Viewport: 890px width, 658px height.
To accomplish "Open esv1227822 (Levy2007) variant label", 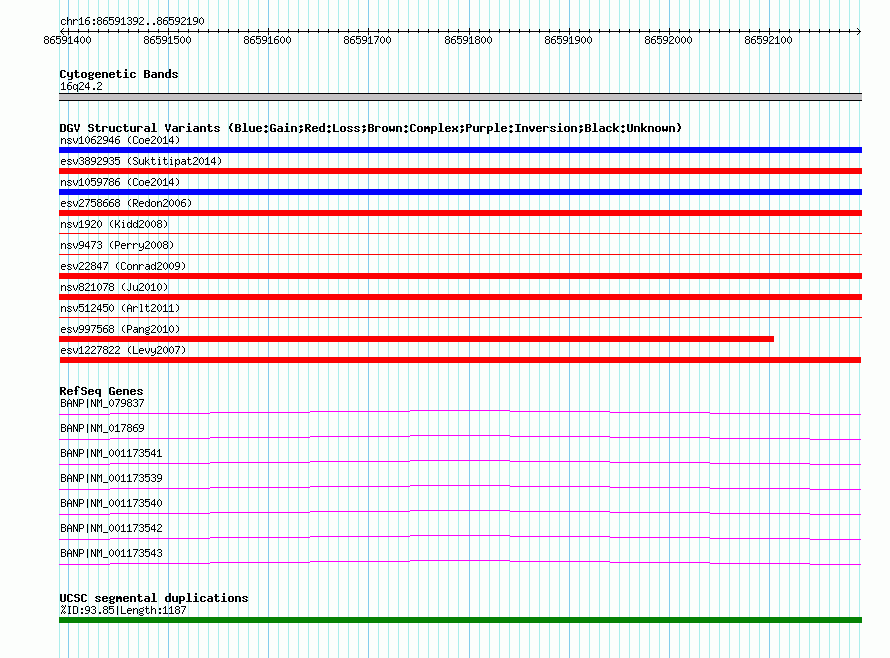I will click(123, 350).
